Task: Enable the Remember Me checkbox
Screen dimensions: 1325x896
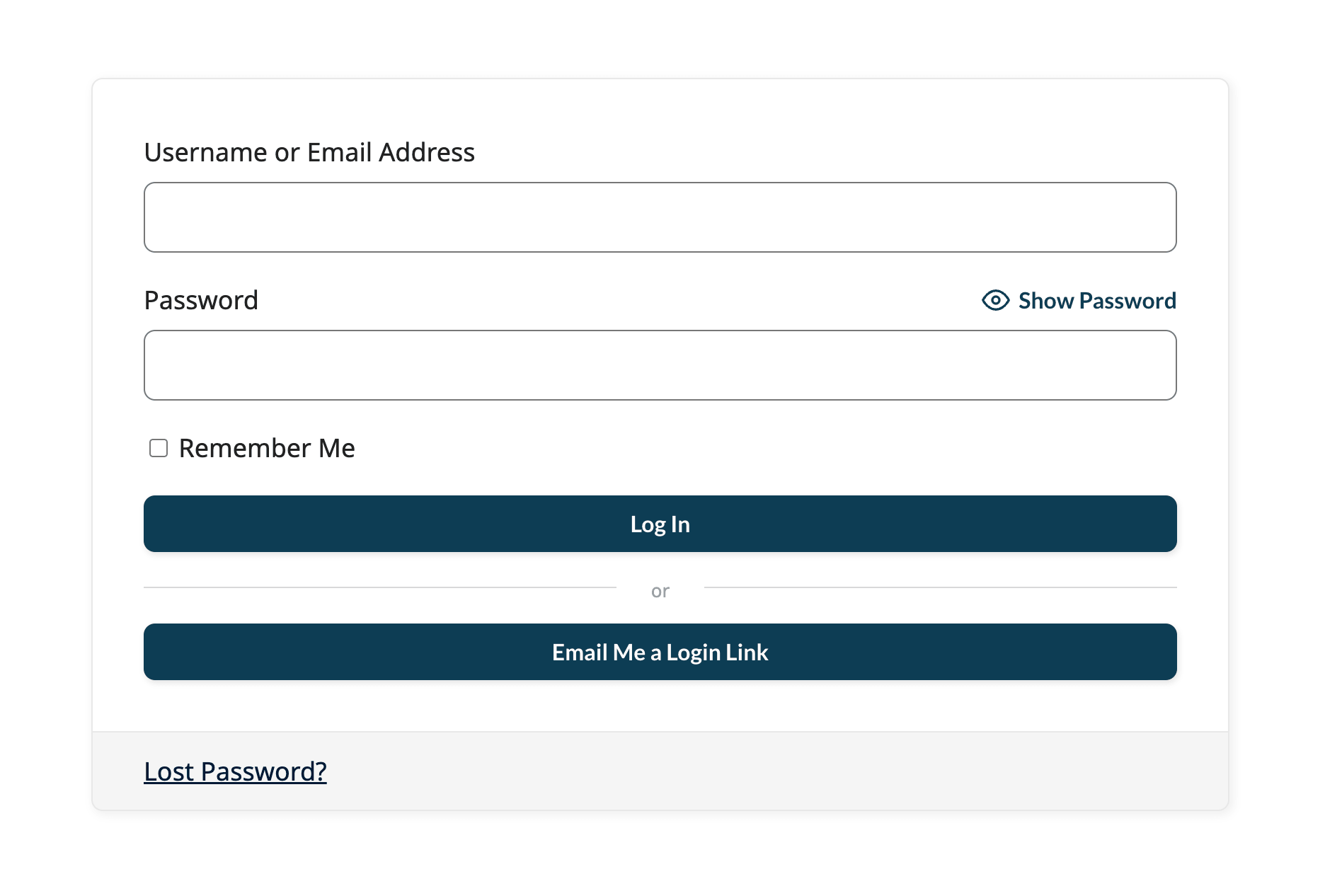Action: (157, 447)
